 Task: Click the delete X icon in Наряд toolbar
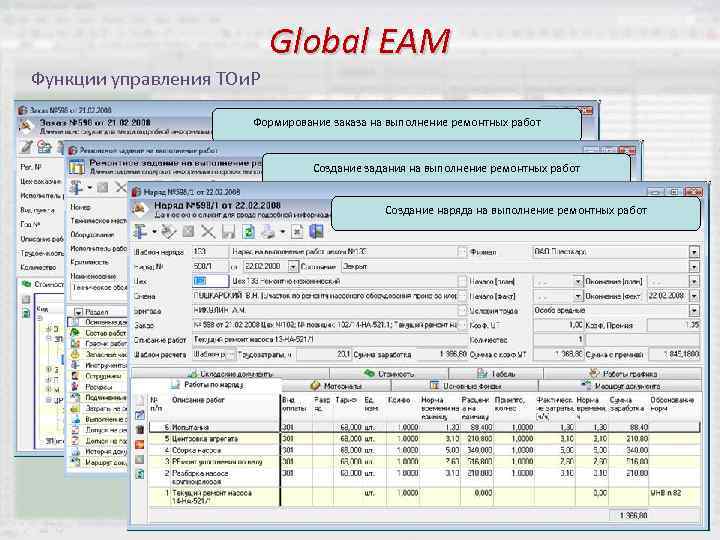click(208, 231)
